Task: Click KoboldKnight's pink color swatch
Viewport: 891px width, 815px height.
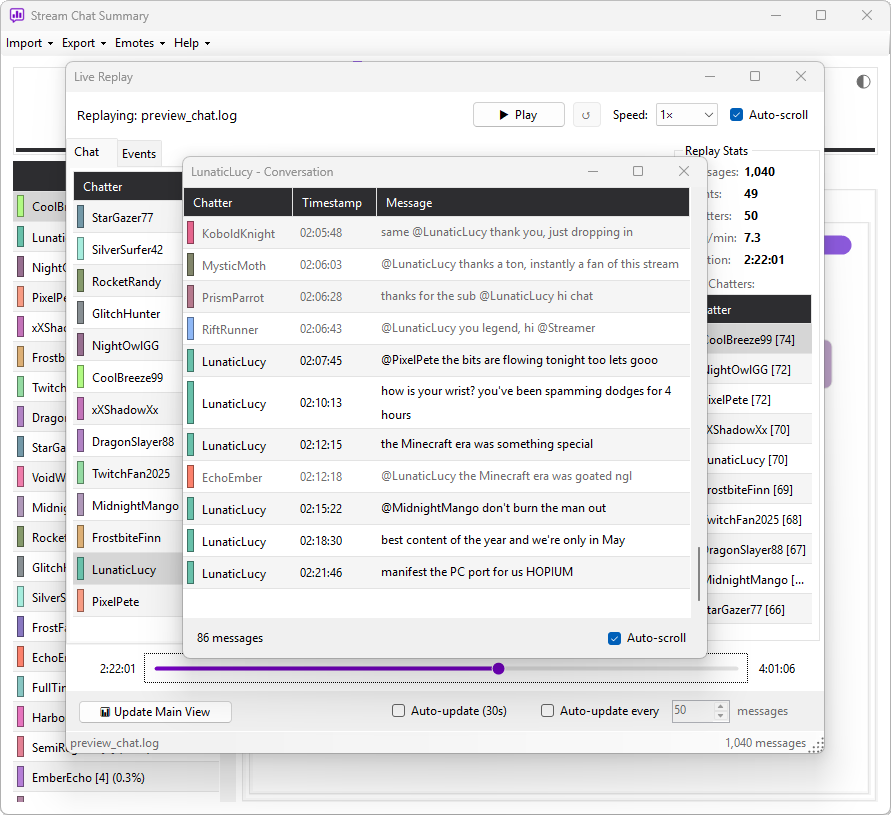Action: (x=191, y=233)
